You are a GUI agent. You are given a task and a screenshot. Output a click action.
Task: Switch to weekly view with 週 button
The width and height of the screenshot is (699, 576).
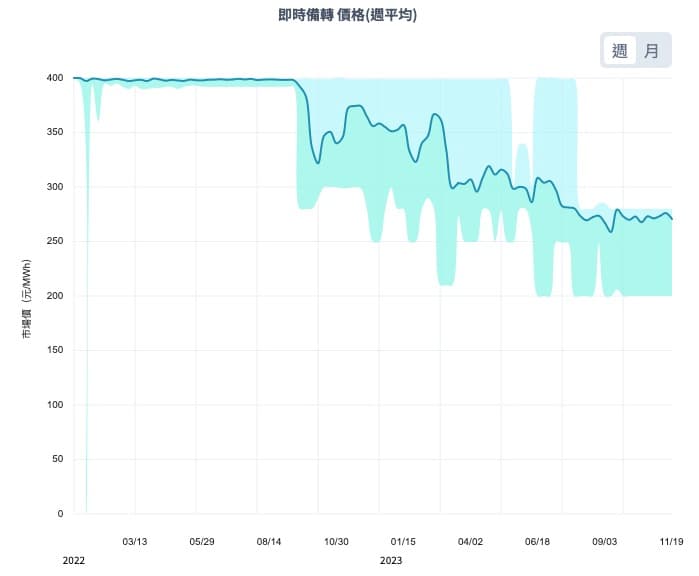click(x=620, y=51)
